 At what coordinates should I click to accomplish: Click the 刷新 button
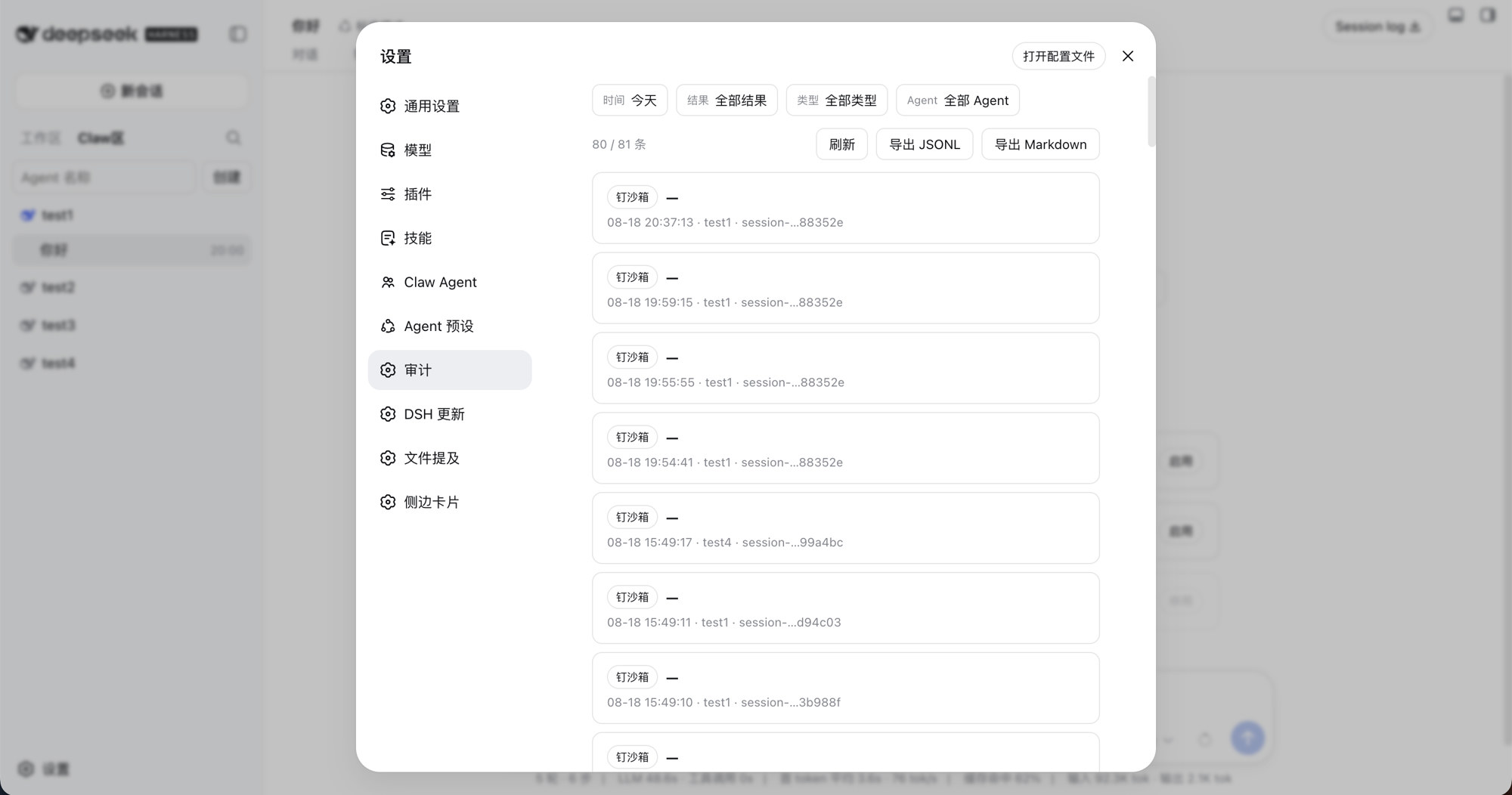[x=841, y=144]
